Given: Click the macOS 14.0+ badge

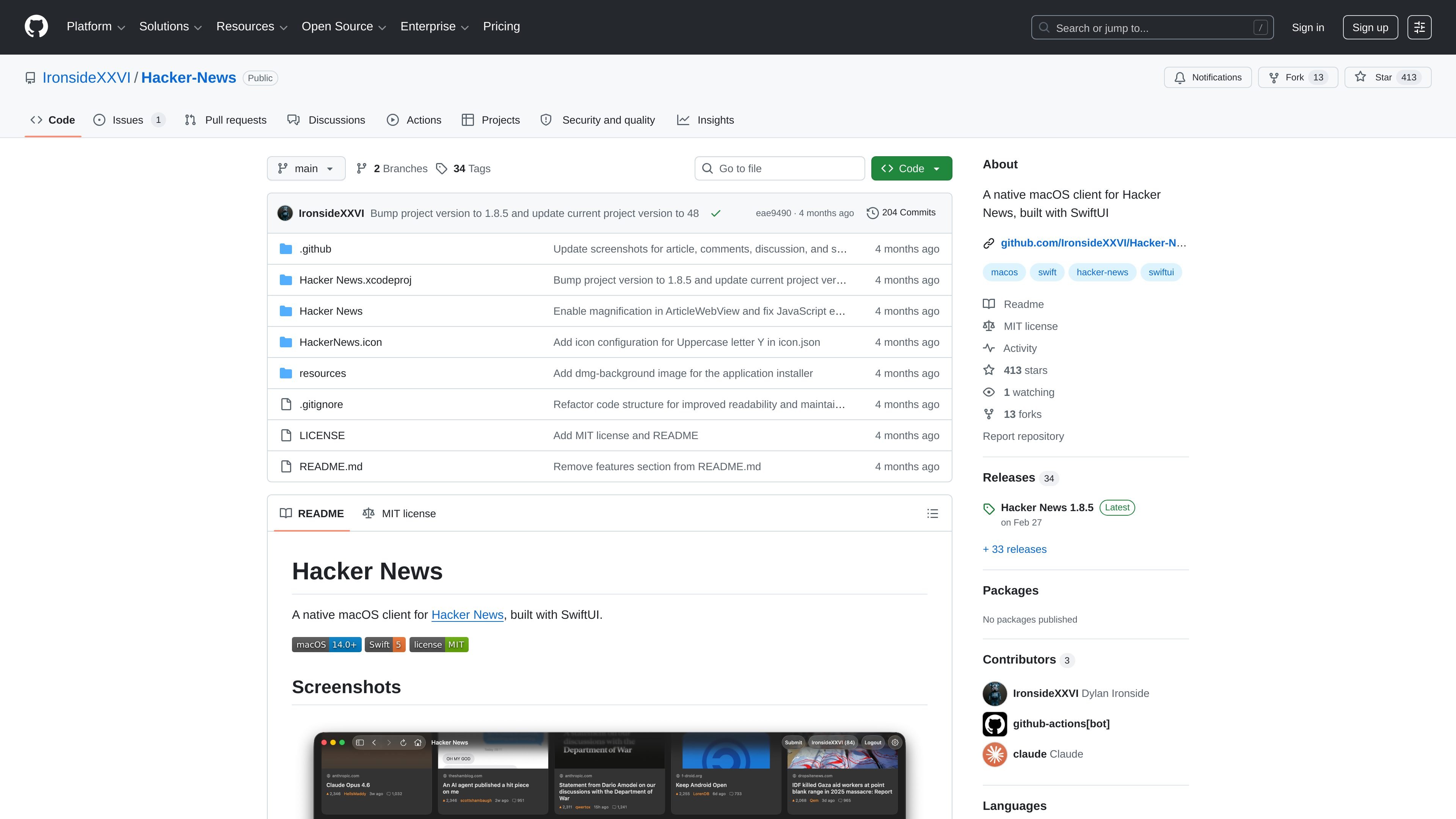Looking at the screenshot, I should click(327, 644).
